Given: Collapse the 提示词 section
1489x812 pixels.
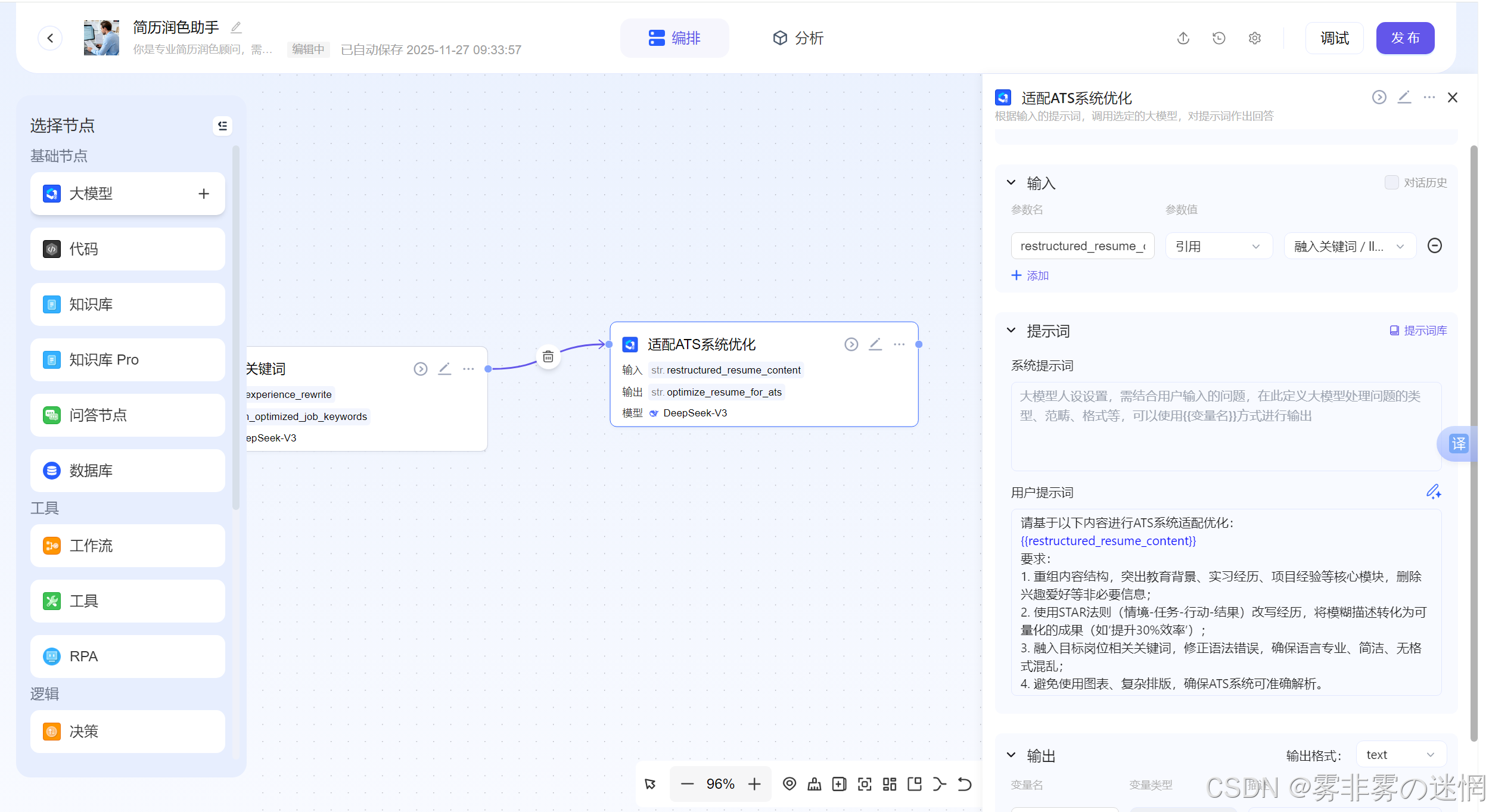Looking at the screenshot, I should tap(1011, 330).
